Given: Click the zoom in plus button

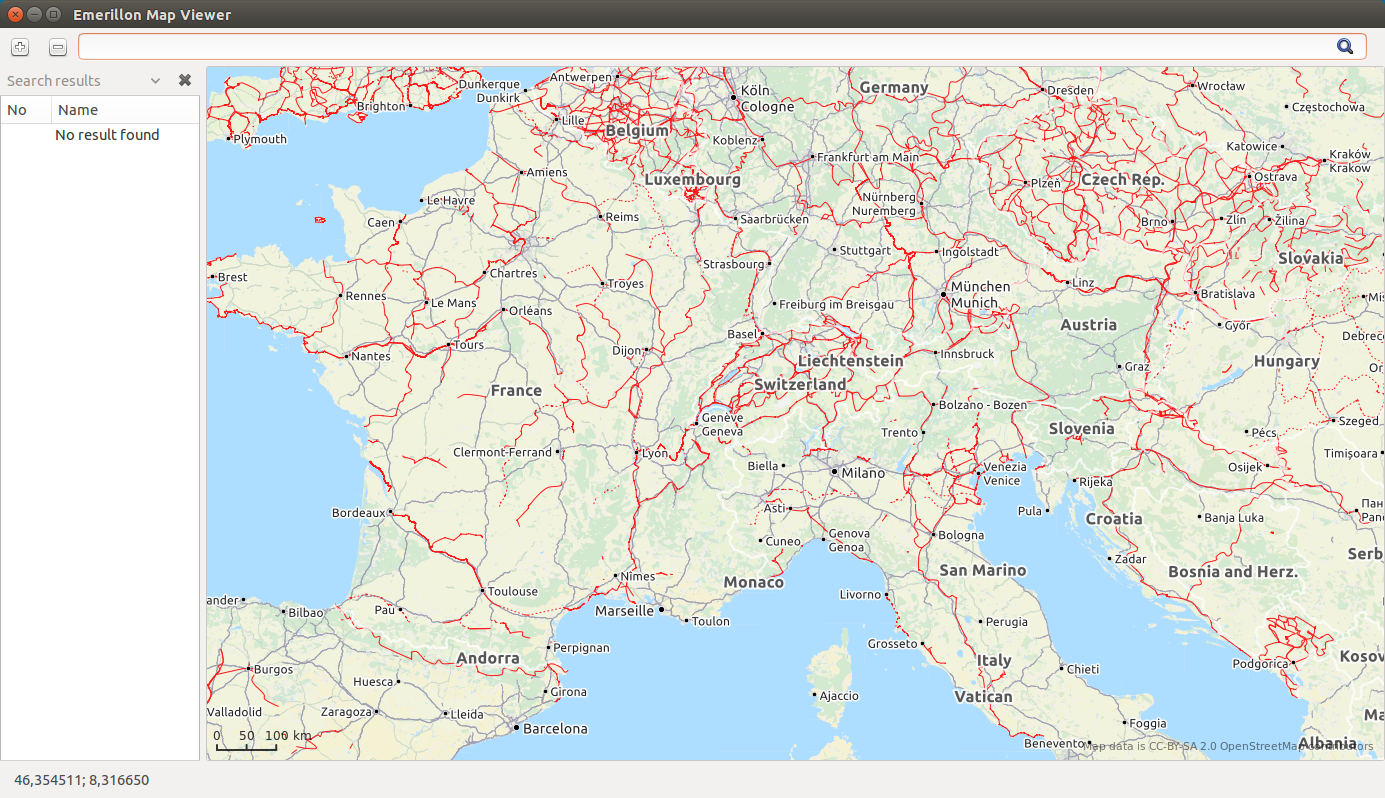Looking at the screenshot, I should coord(20,47).
